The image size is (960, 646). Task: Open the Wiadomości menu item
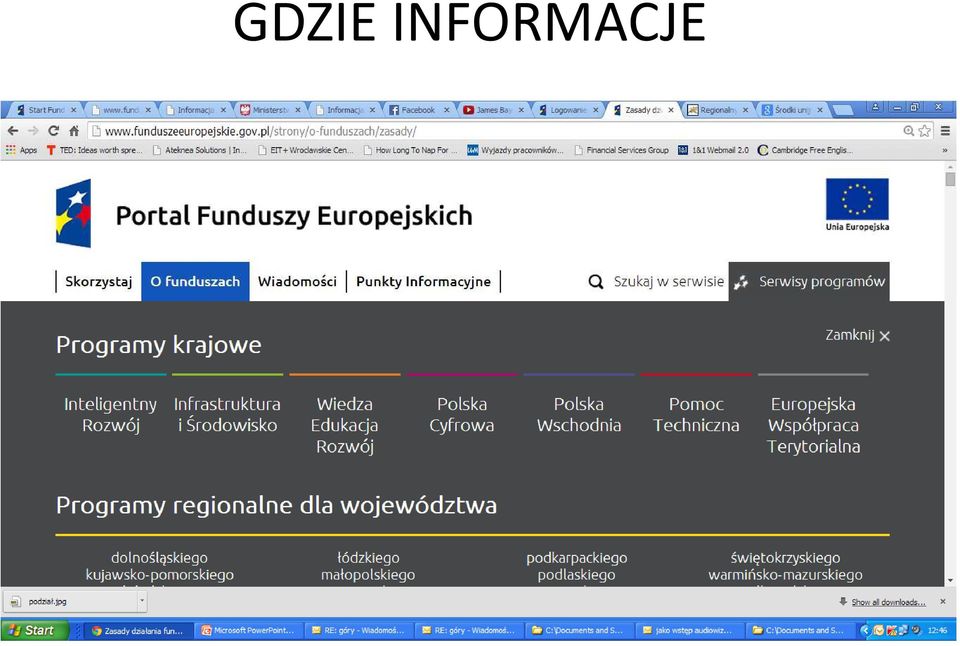pyautogui.click(x=297, y=282)
